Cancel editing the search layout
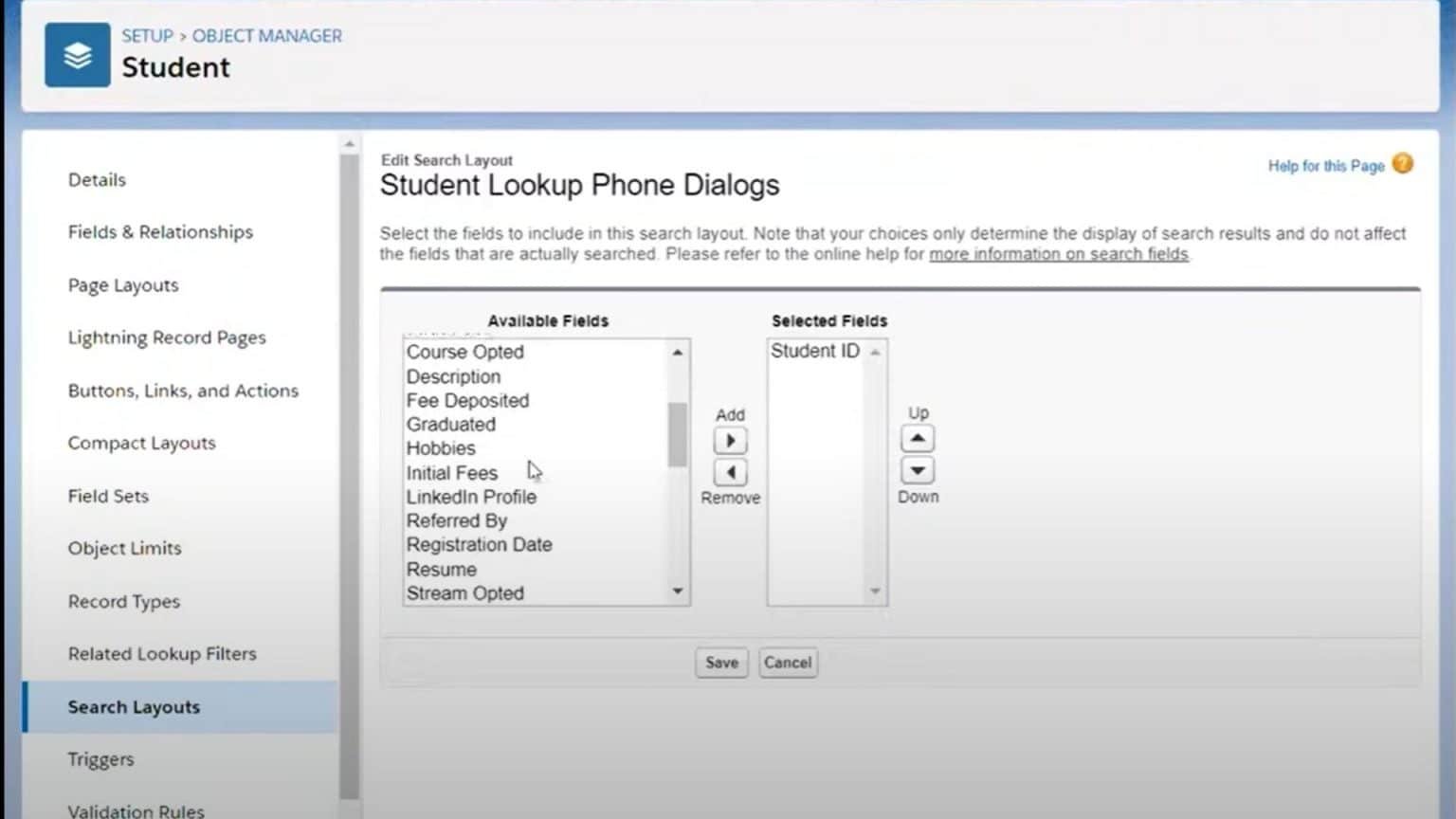The height and width of the screenshot is (819, 1456). click(x=788, y=663)
